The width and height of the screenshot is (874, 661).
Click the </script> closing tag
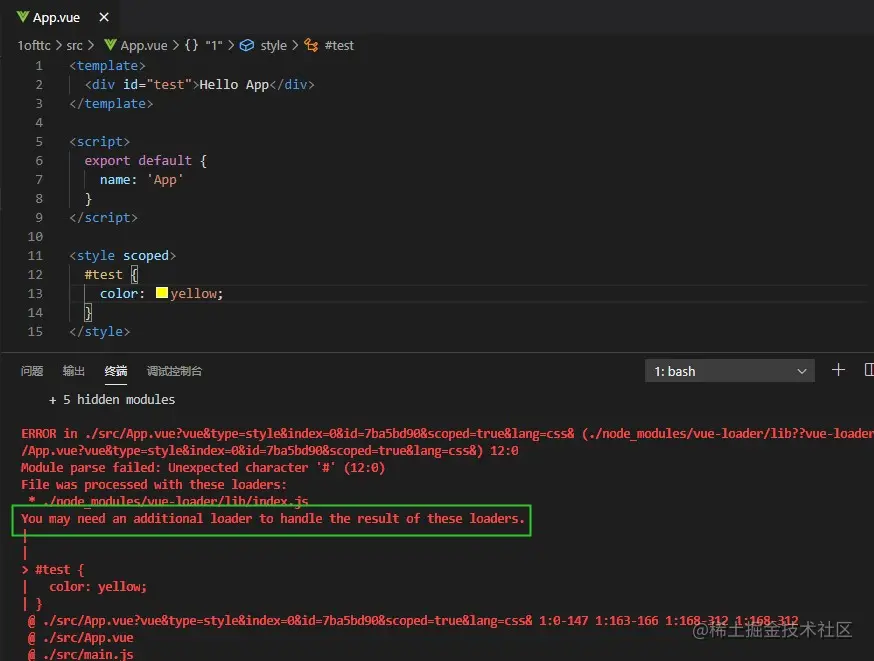[103, 217]
